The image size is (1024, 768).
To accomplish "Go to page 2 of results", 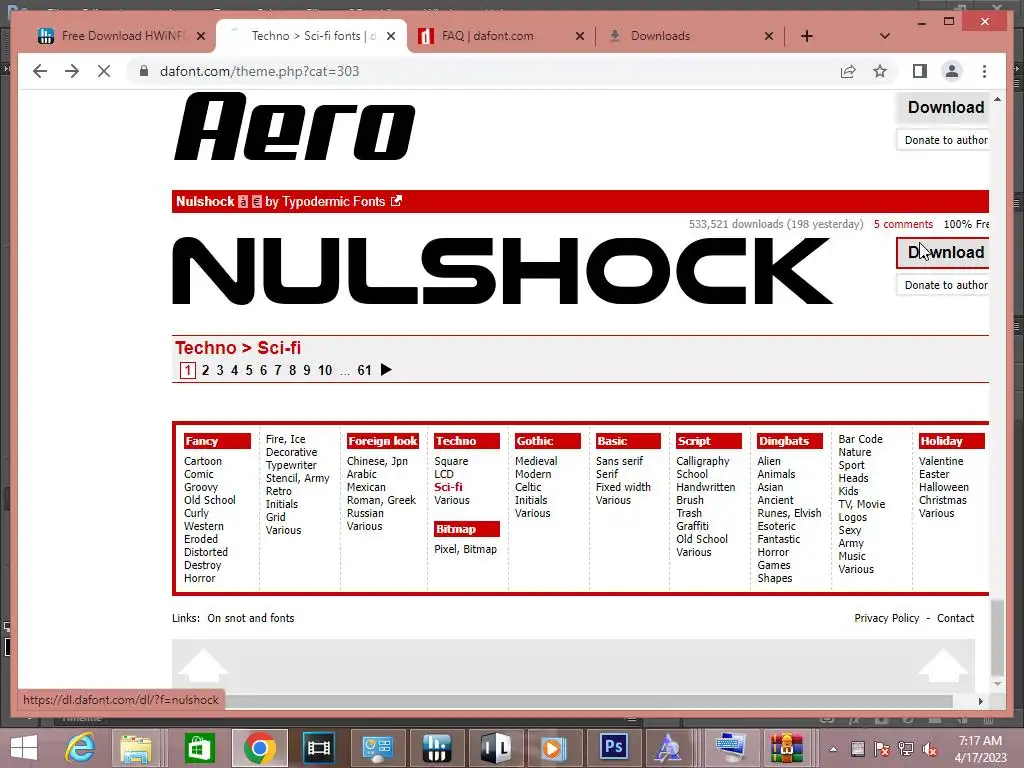I will coord(205,370).
